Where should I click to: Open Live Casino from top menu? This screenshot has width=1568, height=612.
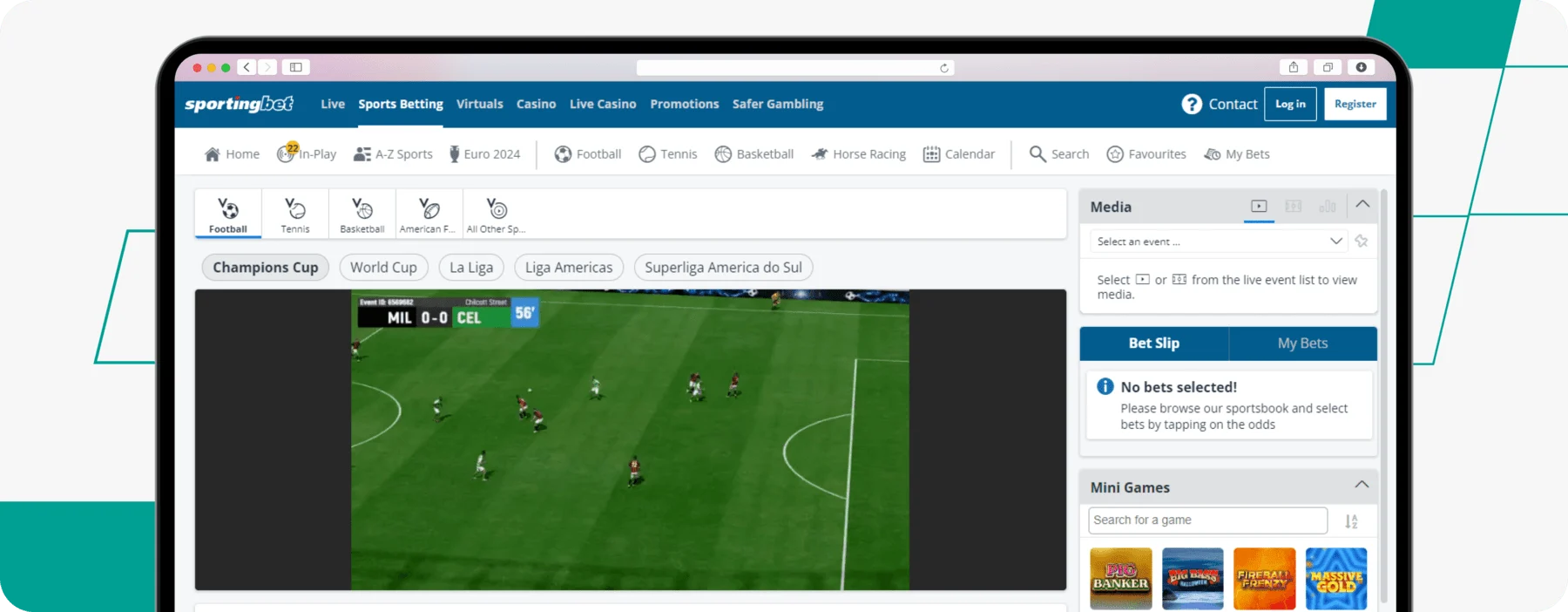pos(603,104)
